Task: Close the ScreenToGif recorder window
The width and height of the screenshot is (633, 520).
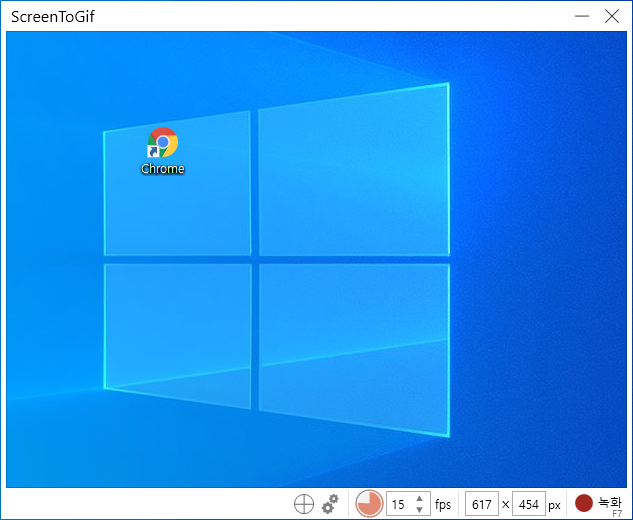Action: point(612,16)
